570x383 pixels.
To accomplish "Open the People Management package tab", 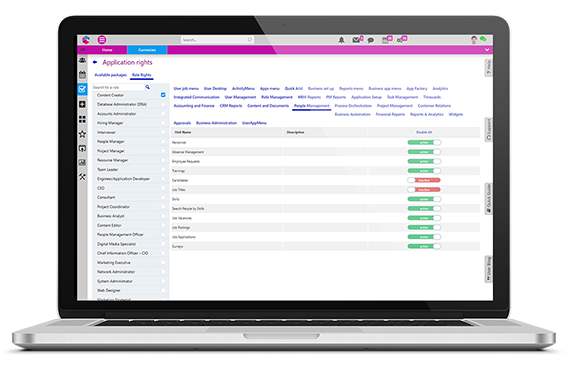I will (312, 106).
